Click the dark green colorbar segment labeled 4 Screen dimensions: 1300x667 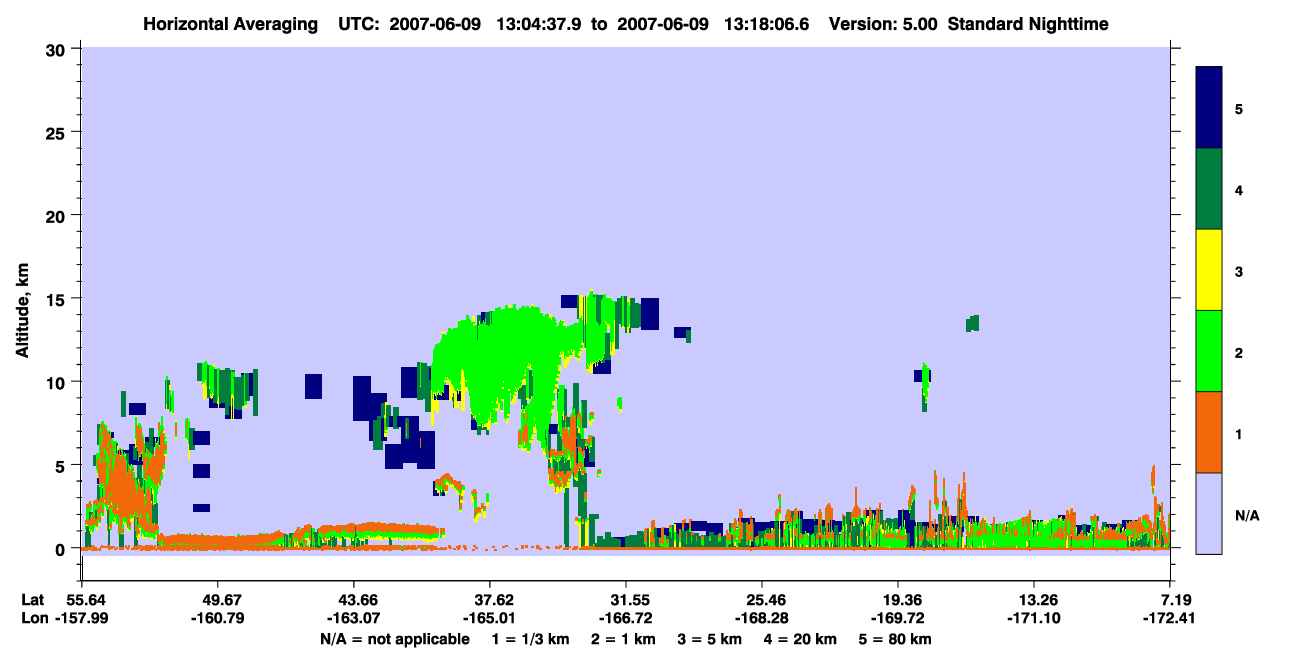1209,189
